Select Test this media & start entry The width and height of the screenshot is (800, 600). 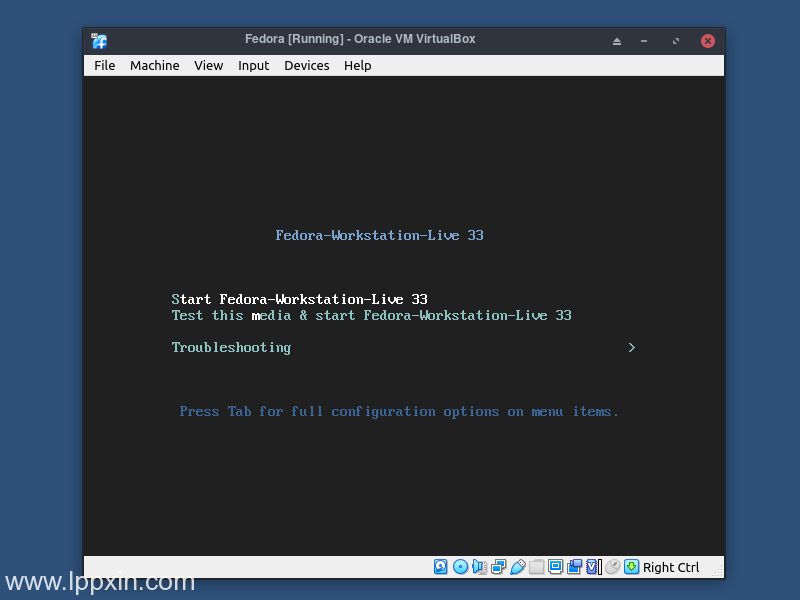[x=371, y=315]
